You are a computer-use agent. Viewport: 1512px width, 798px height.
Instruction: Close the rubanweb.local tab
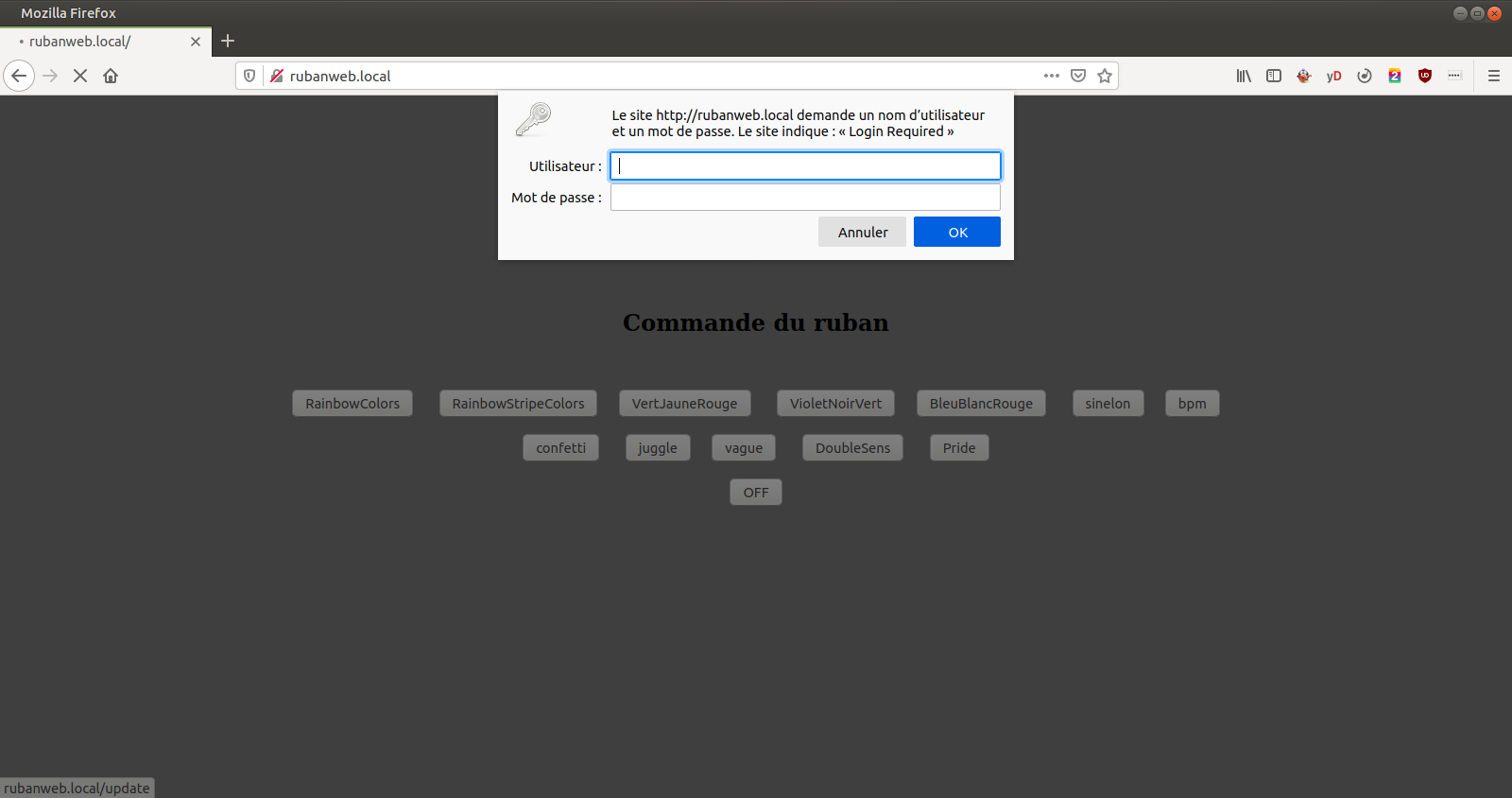(x=196, y=42)
